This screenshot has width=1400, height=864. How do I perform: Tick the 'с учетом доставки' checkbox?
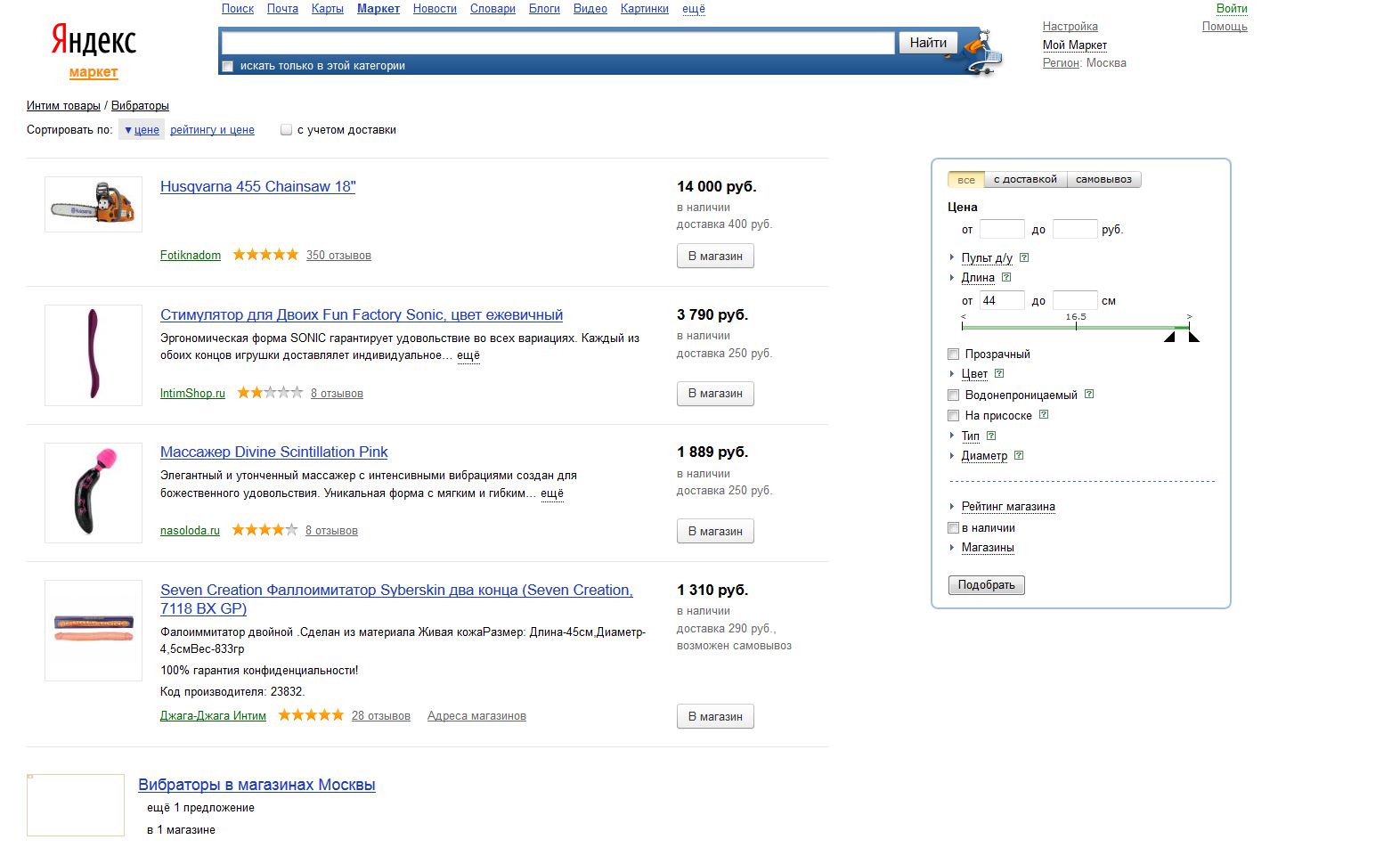click(287, 130)
